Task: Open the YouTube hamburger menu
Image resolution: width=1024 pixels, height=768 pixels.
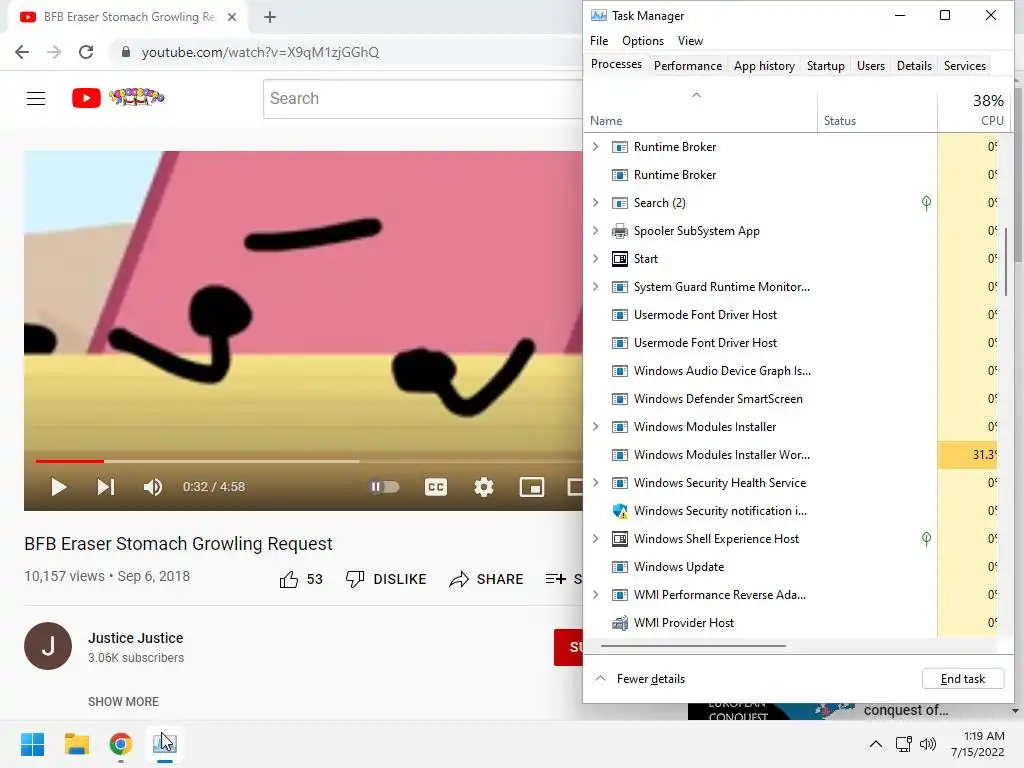Action: [36, 99]
